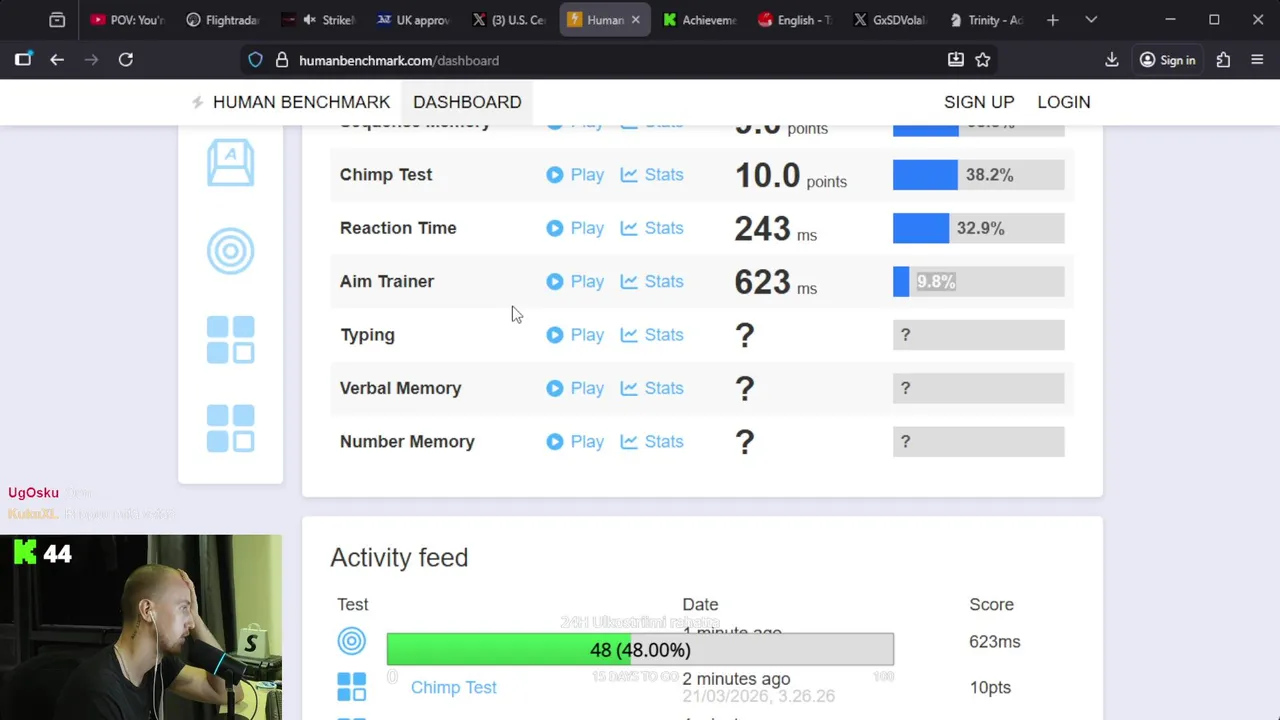Play the Chimp Test via Play link
The image size is (1280, 720).
point(575,175)
